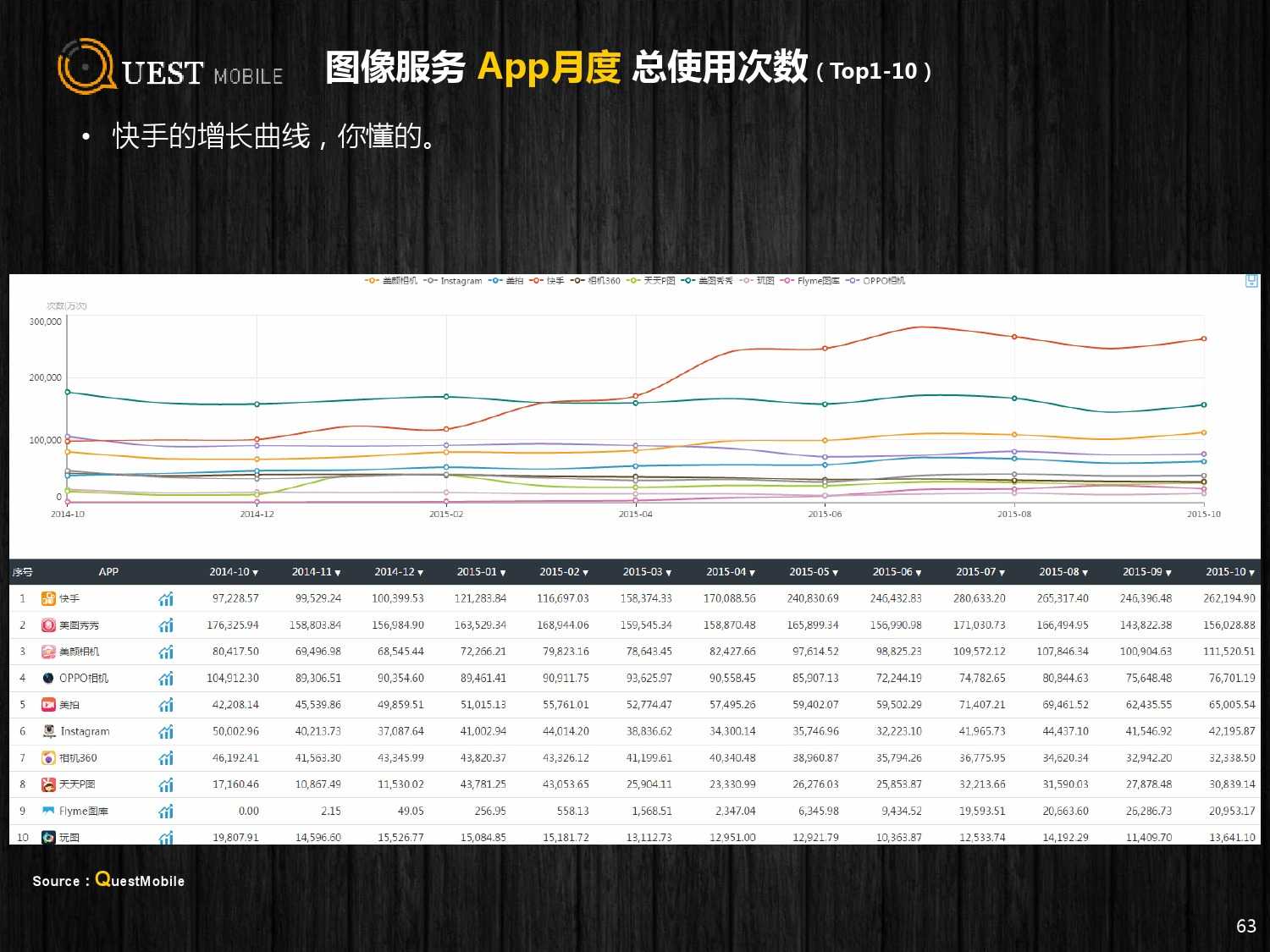The width and height of the screenshot is (1270, 952).
Task: Click the 美颜相机 app name in row 3
Action: pyautogui.click(x=79, y=652)
